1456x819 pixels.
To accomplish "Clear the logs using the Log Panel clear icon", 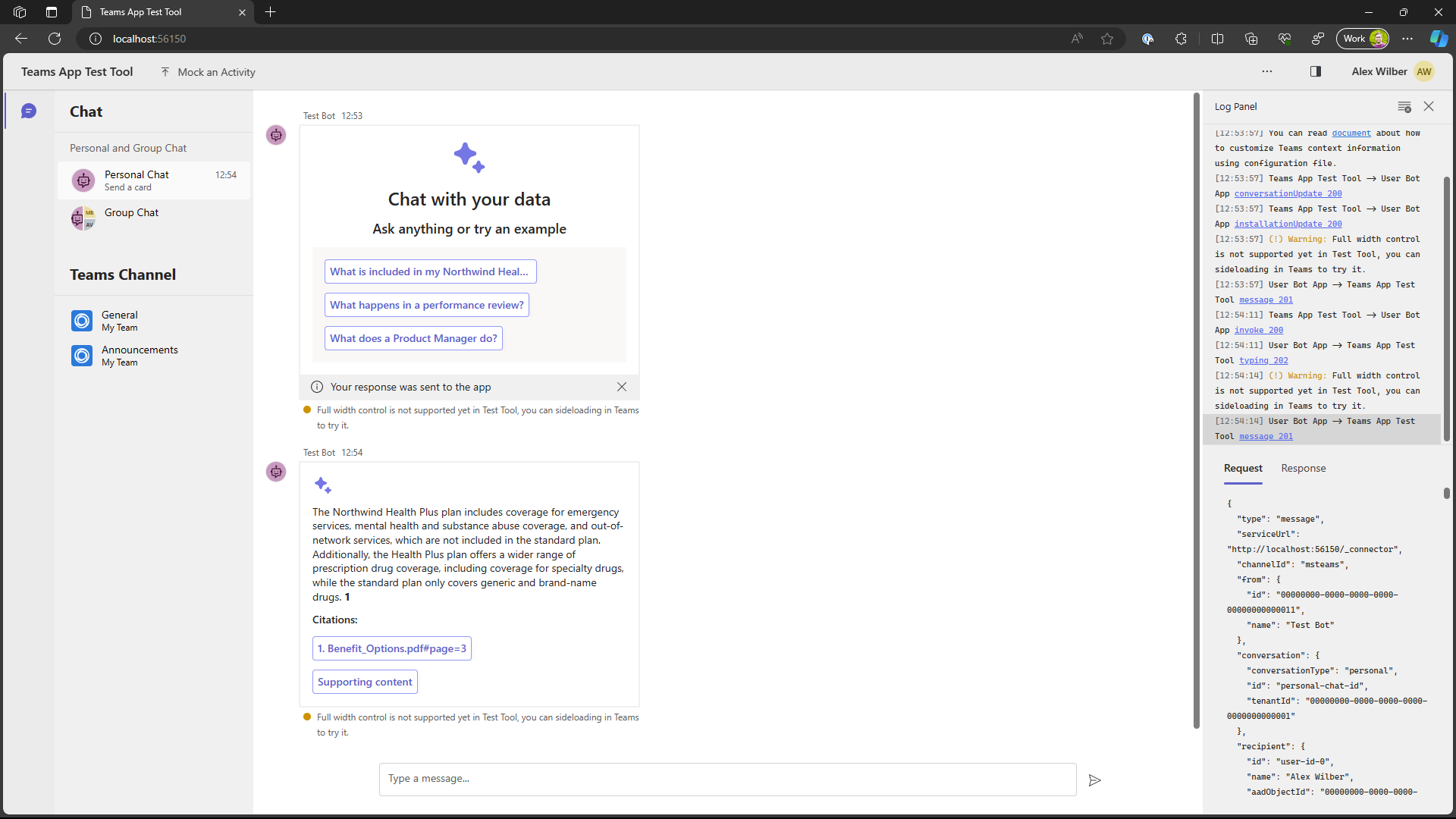I will click(x=1404, y=107).
